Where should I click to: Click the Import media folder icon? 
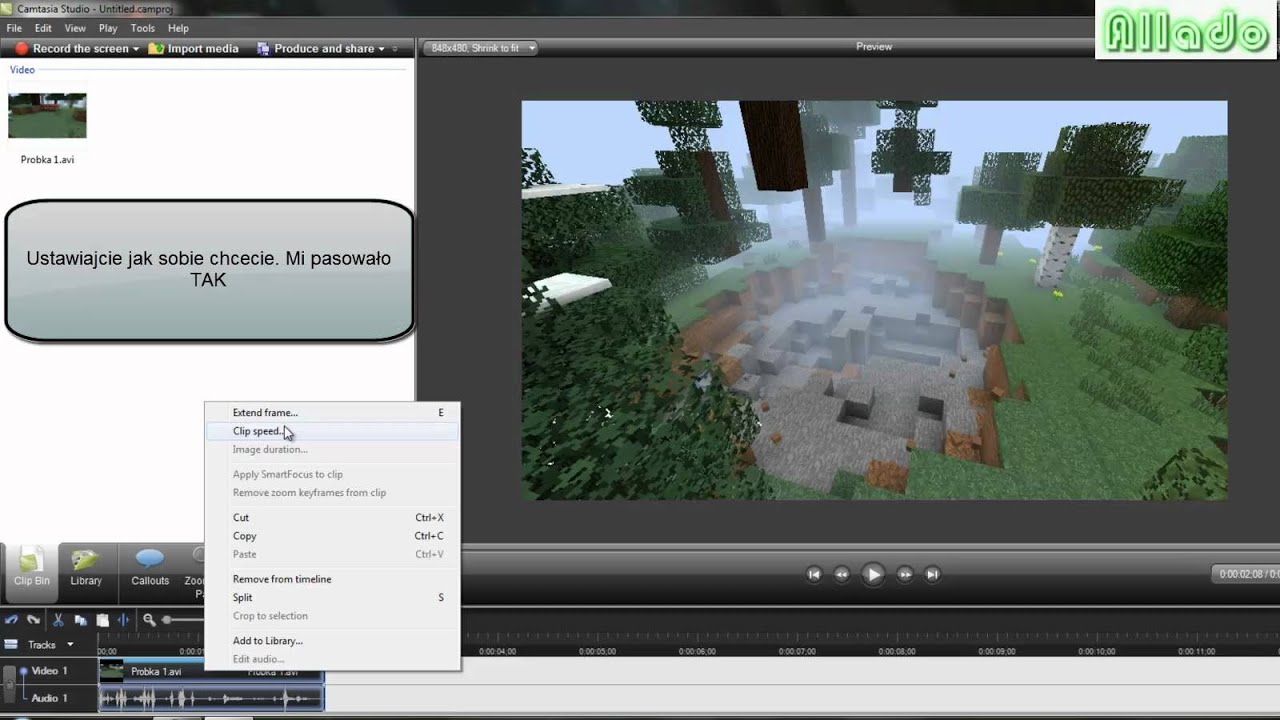156,48
